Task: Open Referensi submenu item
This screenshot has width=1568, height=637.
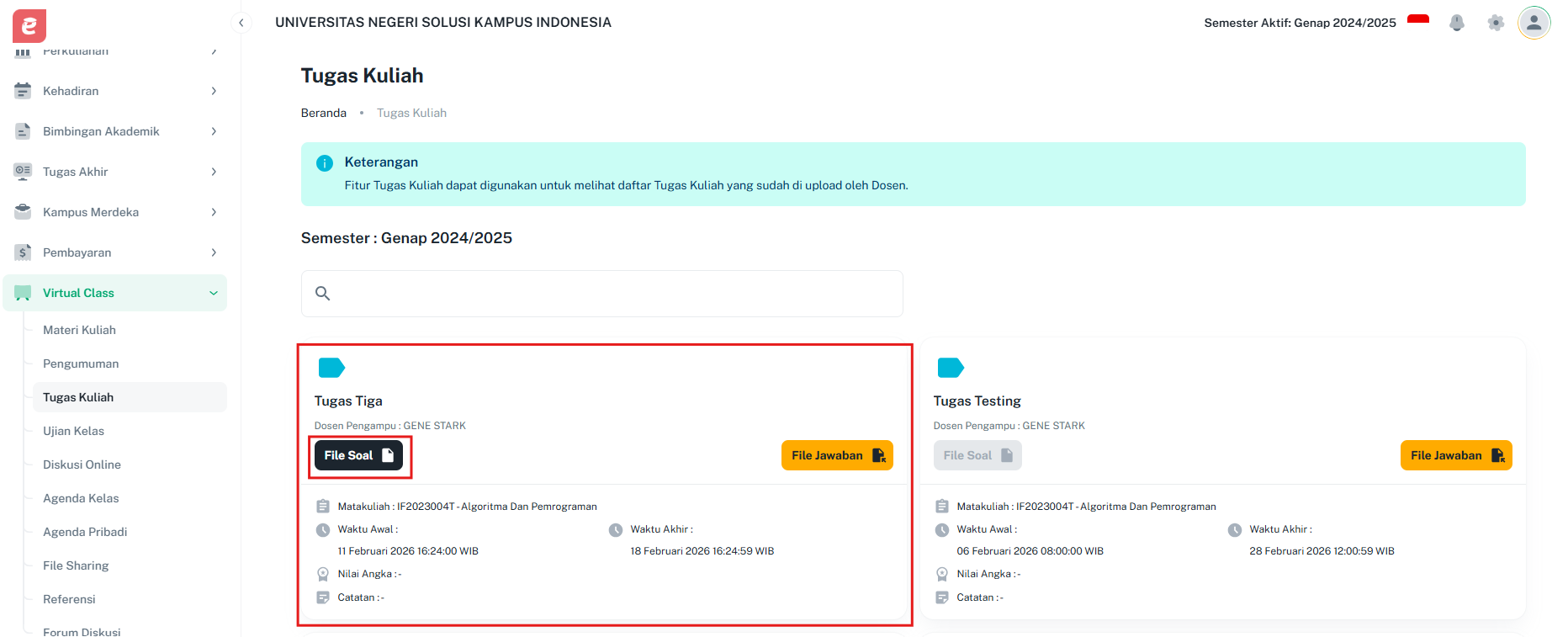Action: tap(130, 599)
